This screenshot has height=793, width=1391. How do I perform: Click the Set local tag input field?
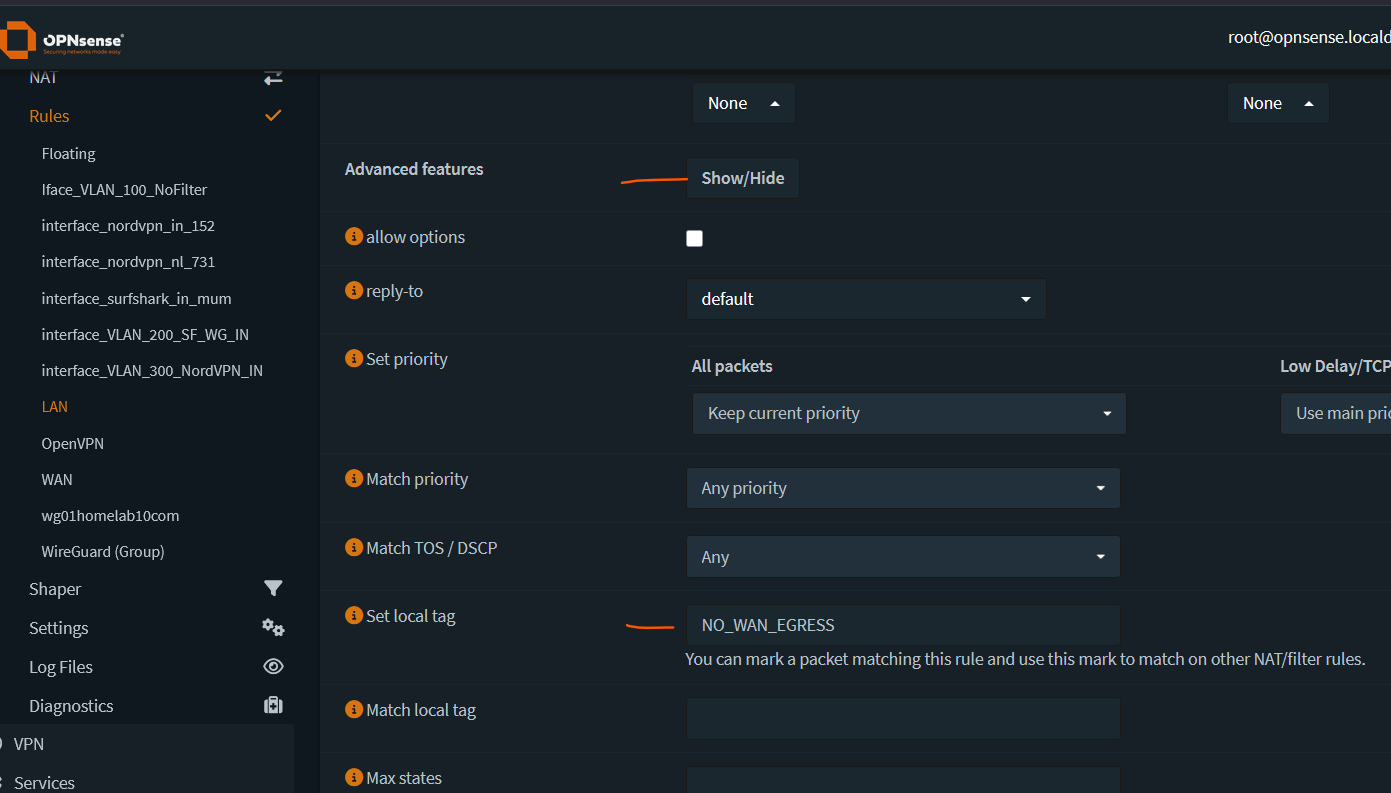pos(903,625)
